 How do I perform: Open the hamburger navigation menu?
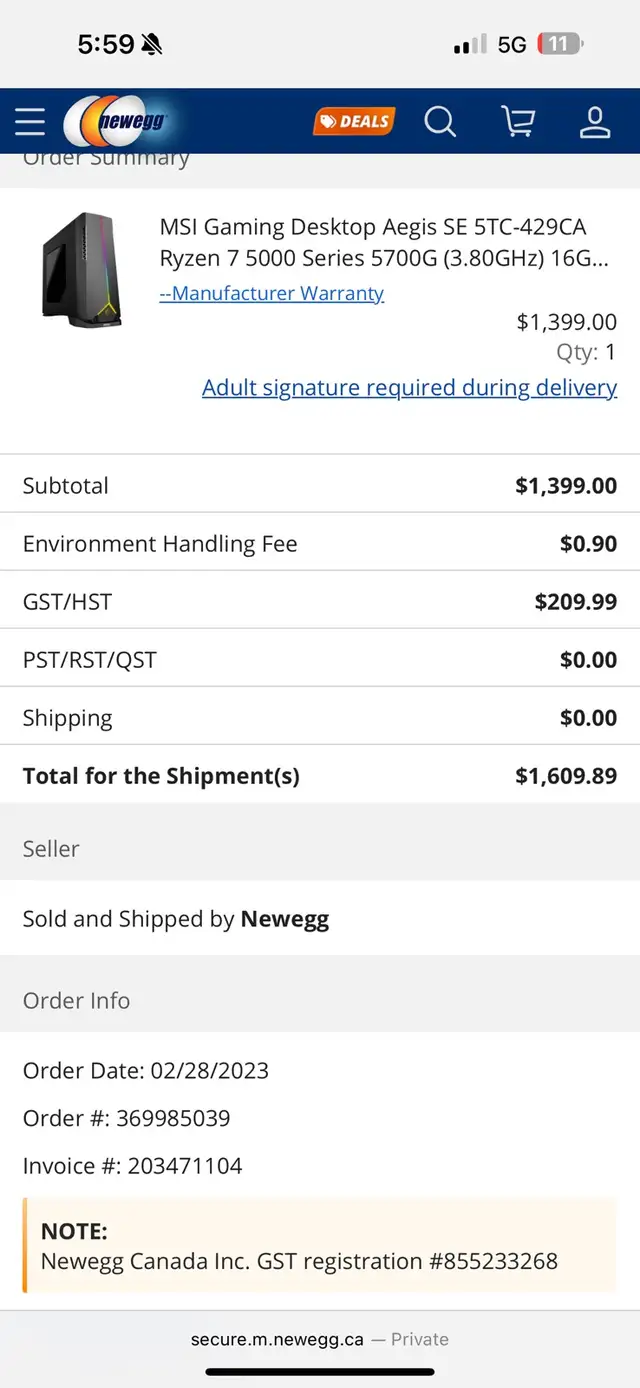click(30, 122)
